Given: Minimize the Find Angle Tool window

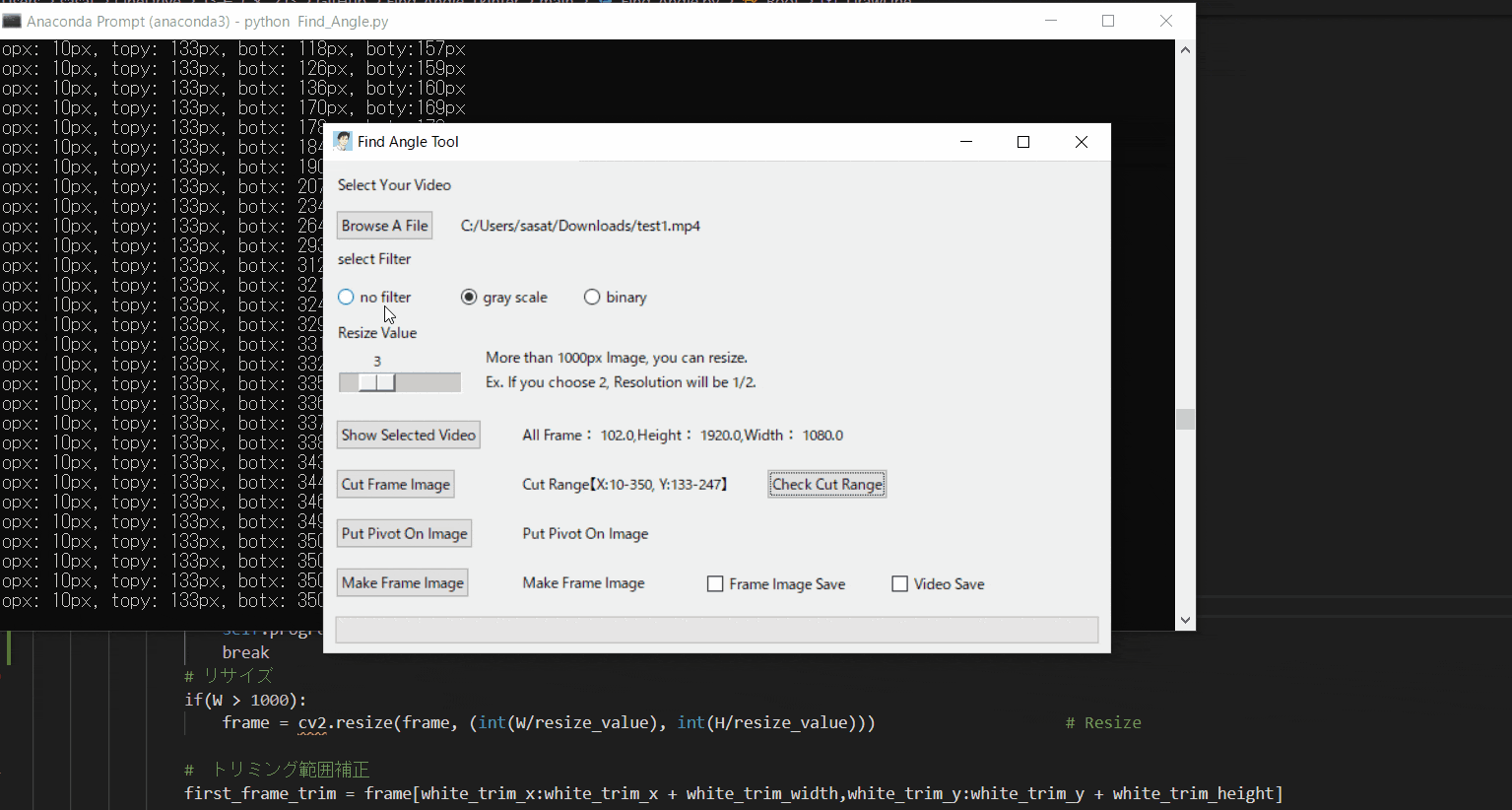Looking at the screenshot, I should click(966, 142).
